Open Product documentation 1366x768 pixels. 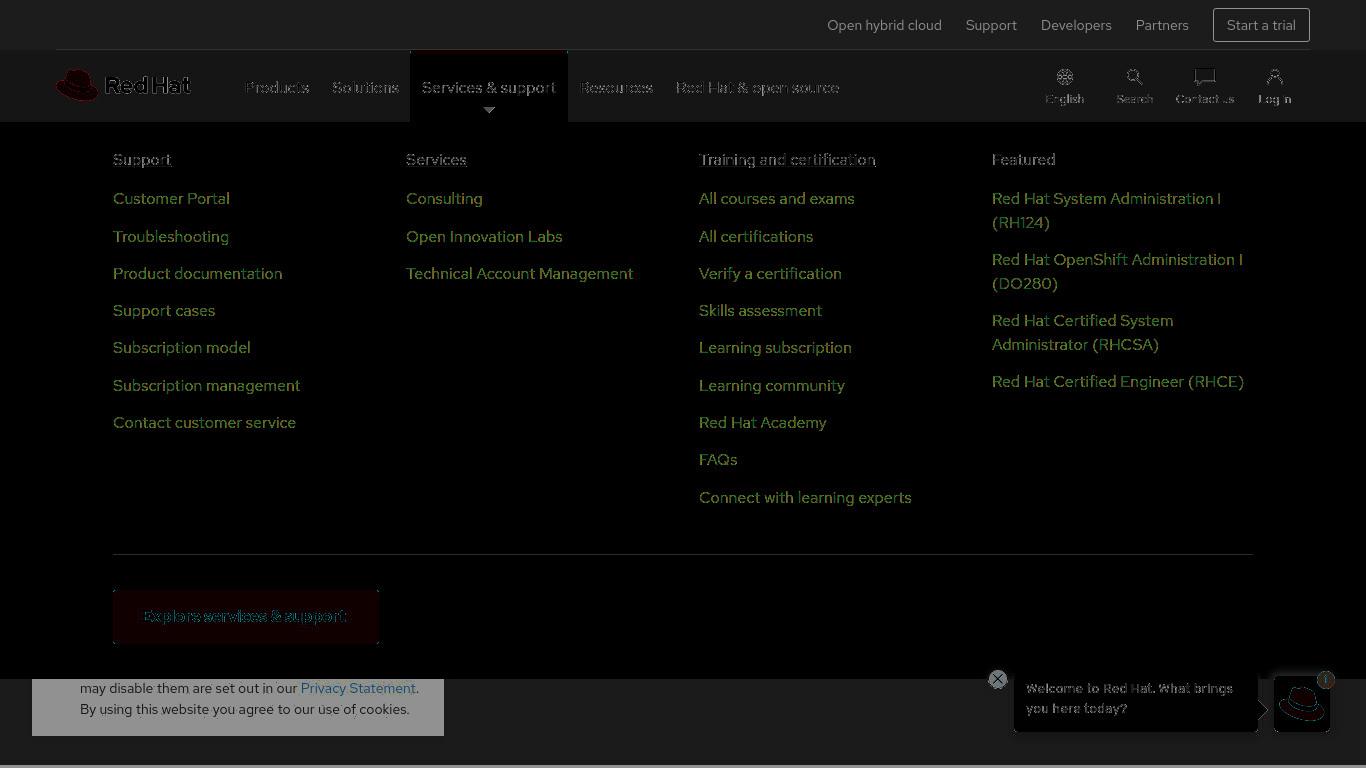[197, 273]
